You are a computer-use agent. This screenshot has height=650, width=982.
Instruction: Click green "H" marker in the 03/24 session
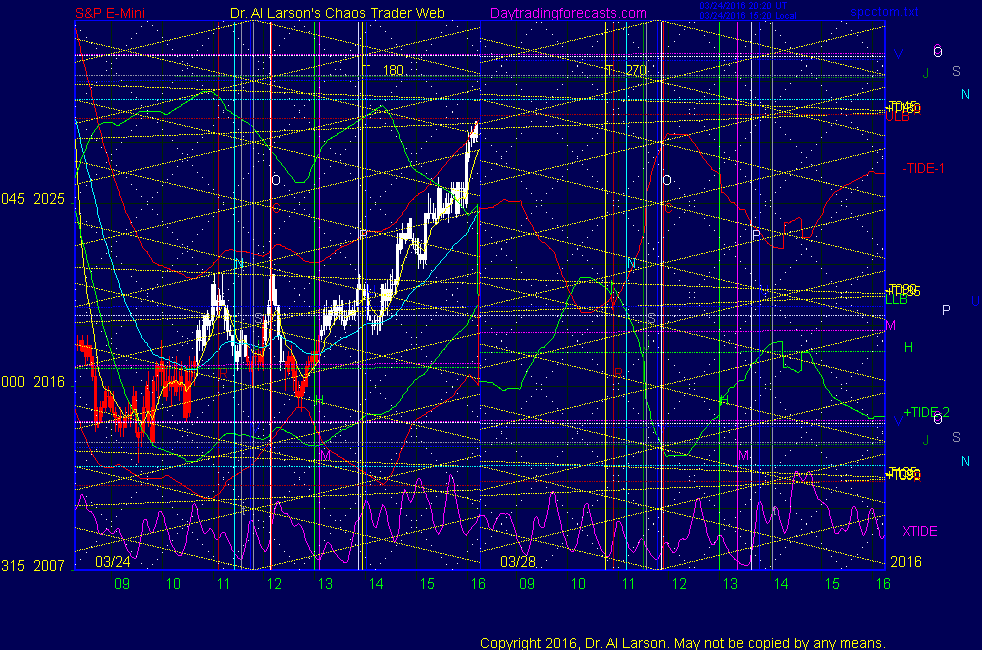(x=319, y=400)
